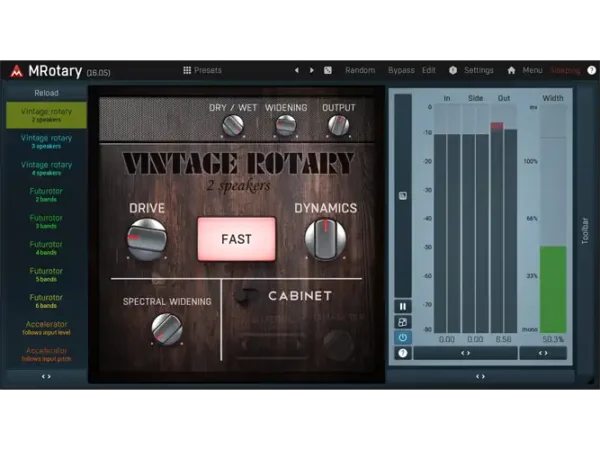
Task: Toggle the meter power button
Action: pyautogui.click(x=403, y=338)
